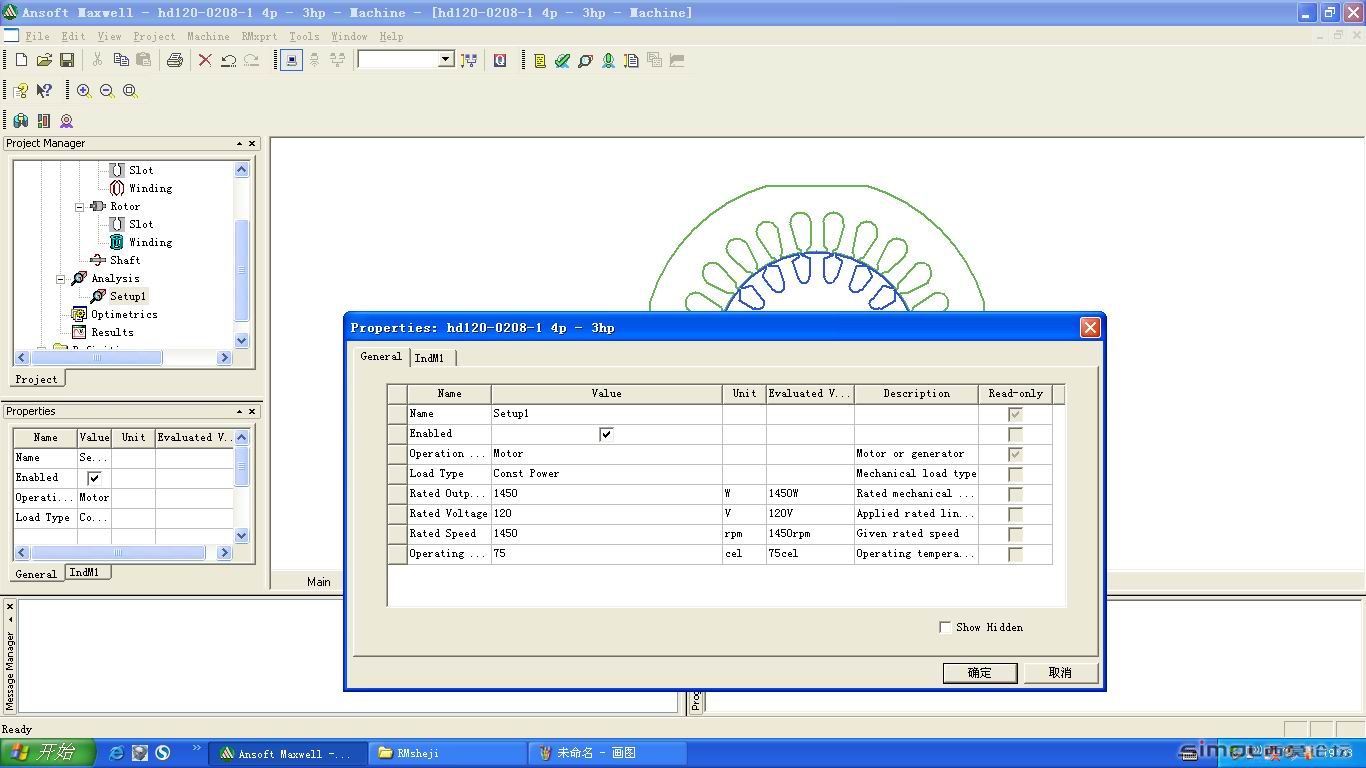Click the 取消 (Cancel) button
This screenshot has width=1366, height=768.
click(1060, 673)
